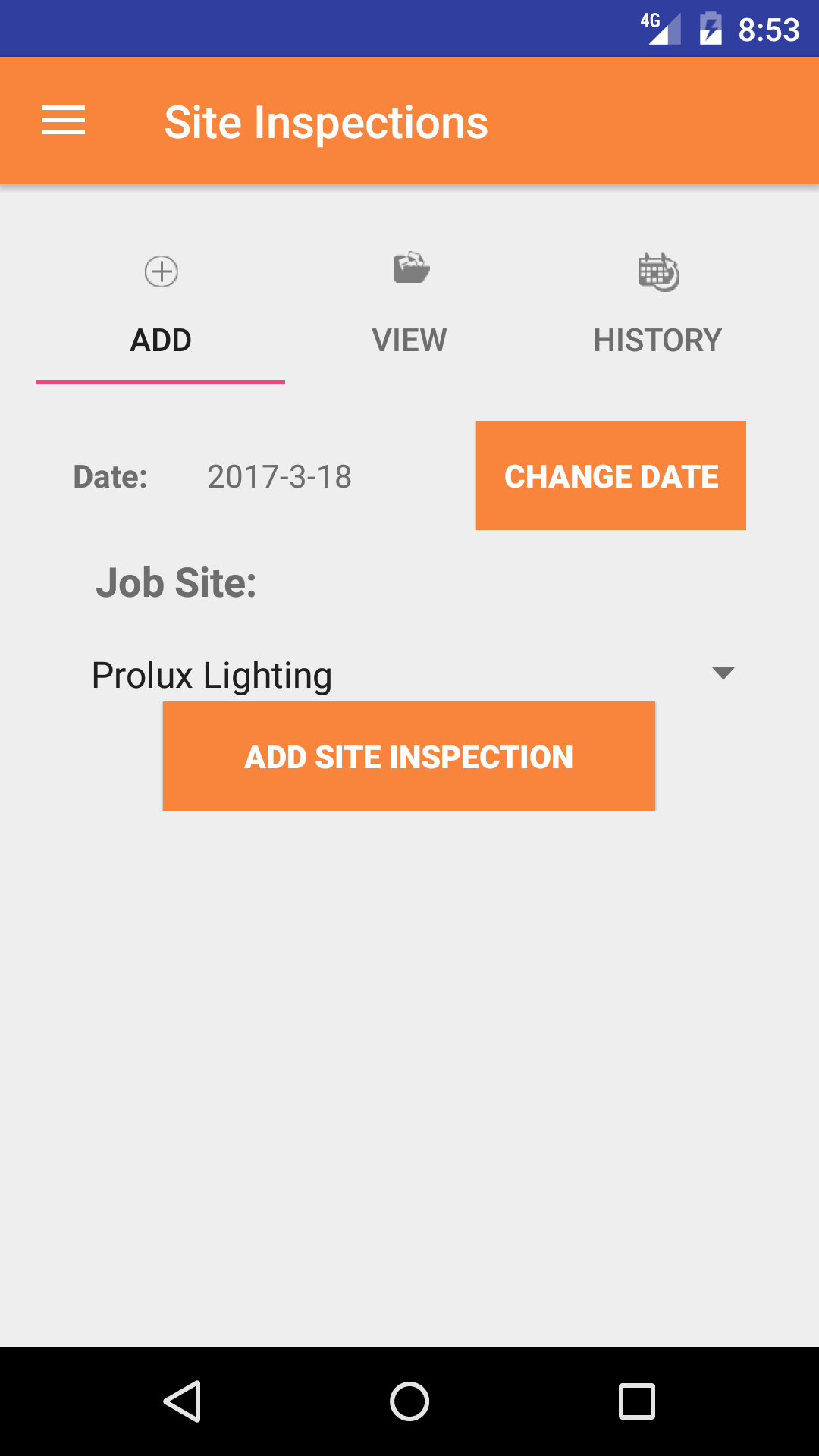Open recent apps overview button
Screen dimensions: 819x1456
coord(636,1401)
